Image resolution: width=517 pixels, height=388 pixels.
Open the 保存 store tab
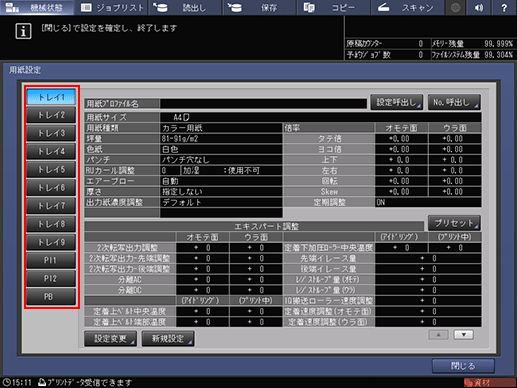[x=259, y=7]
